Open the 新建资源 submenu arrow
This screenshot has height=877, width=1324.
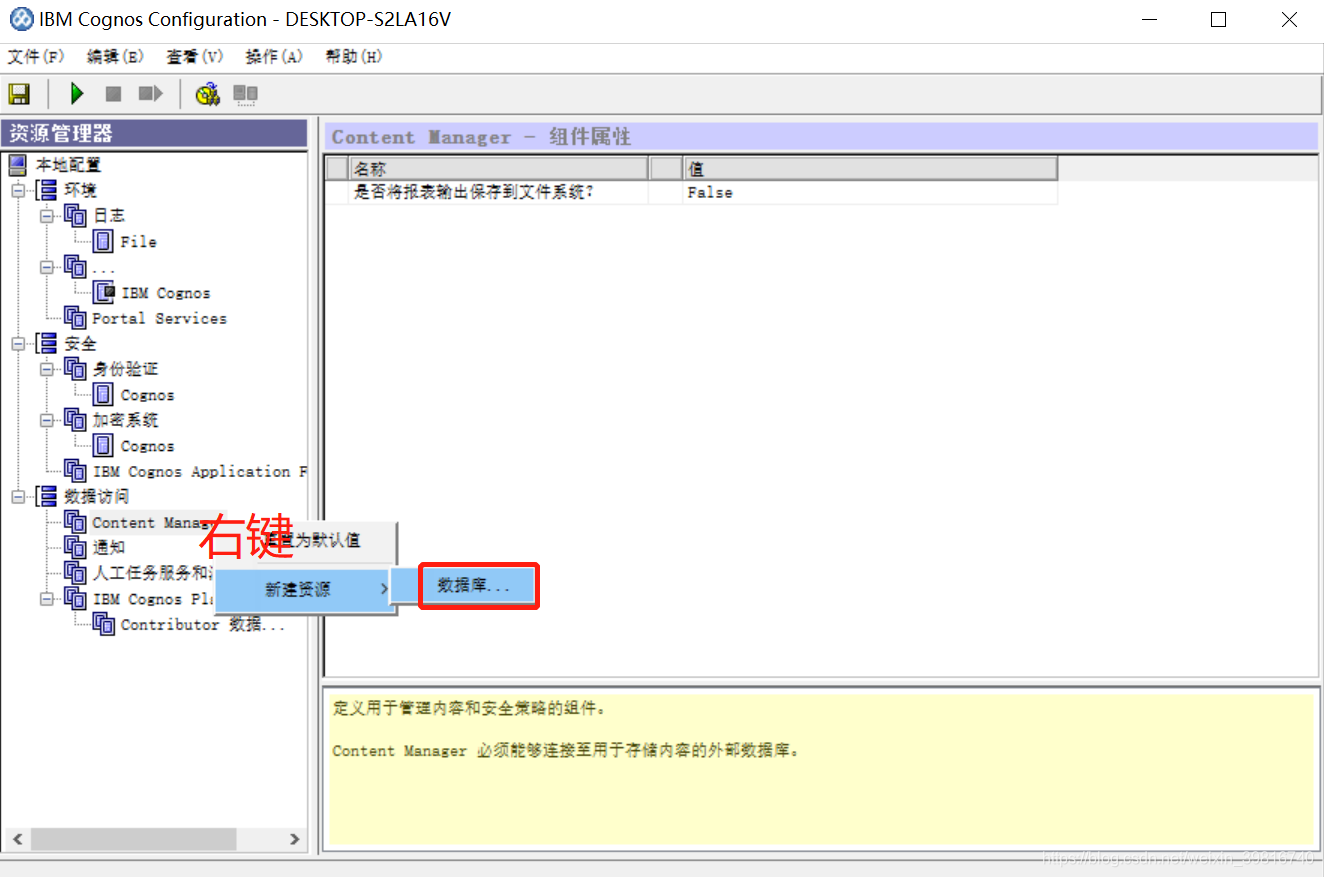tap(385, 589)
